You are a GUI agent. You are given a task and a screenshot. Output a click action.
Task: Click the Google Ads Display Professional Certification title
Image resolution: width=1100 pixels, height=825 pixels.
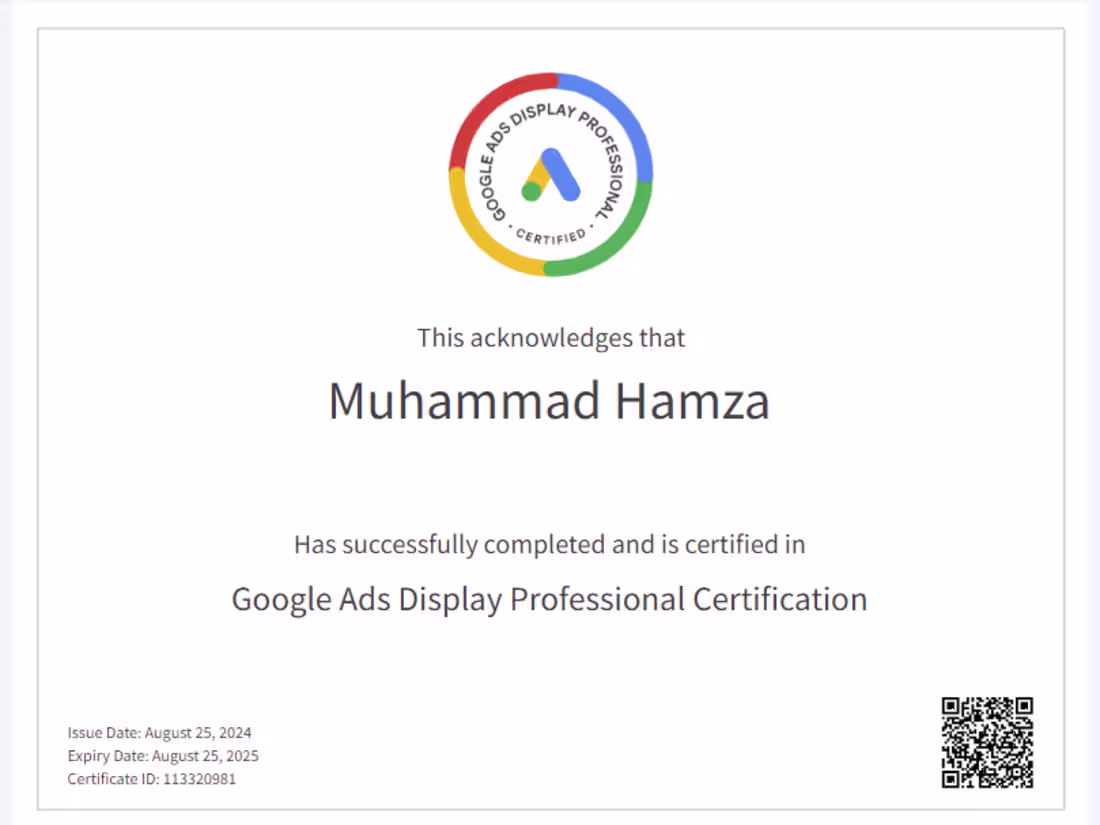549,598
